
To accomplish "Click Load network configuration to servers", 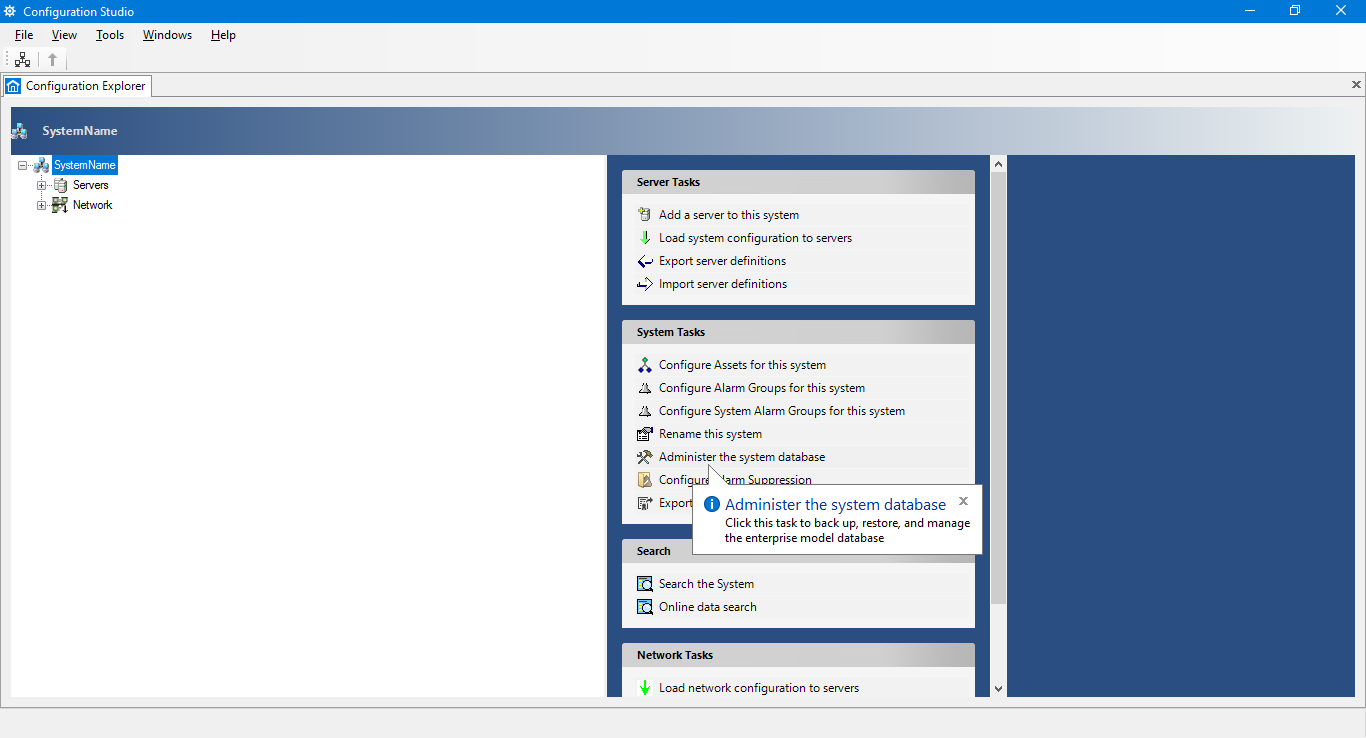I will 759,688.
